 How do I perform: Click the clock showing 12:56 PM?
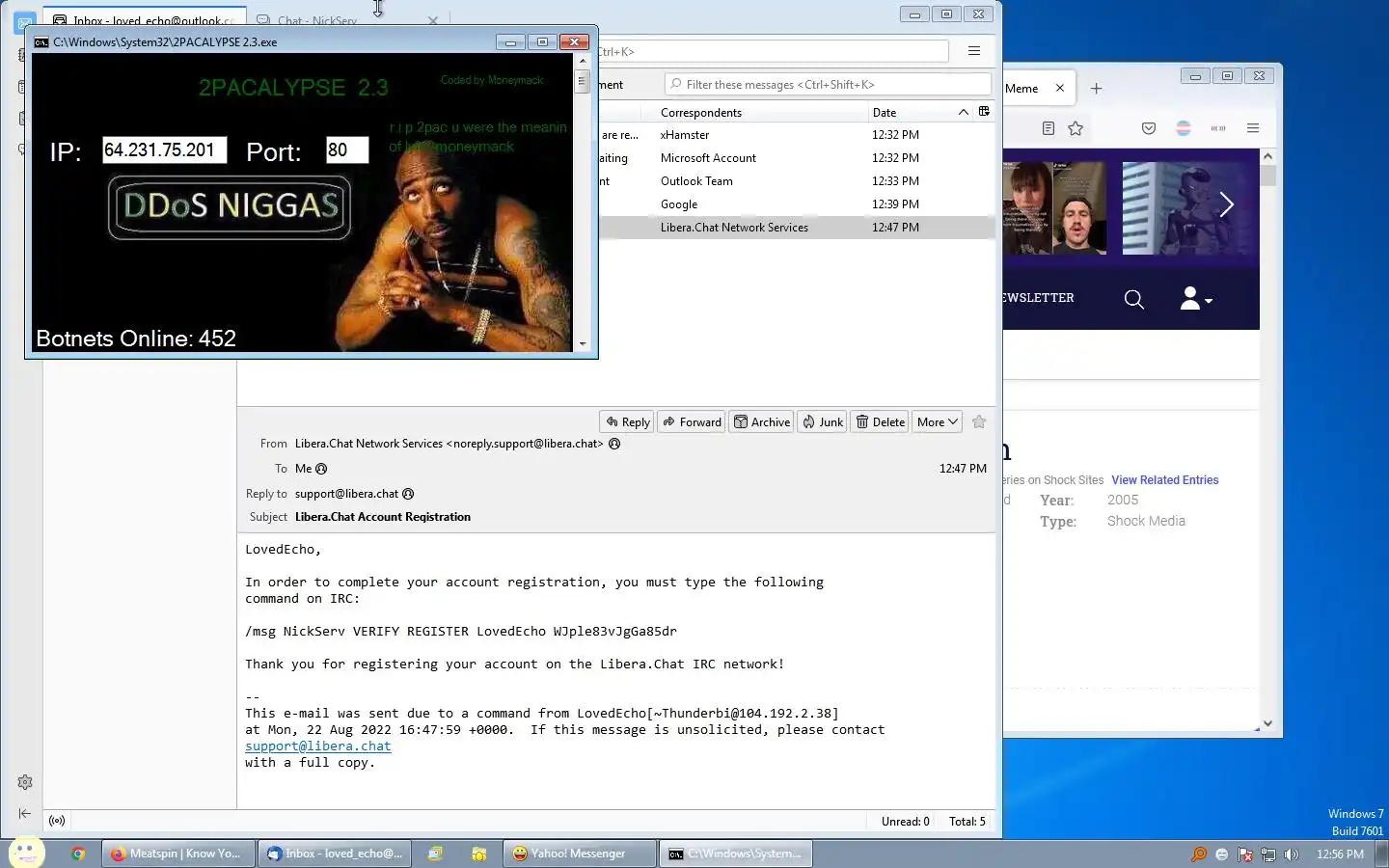click(x=1340, y=854)
